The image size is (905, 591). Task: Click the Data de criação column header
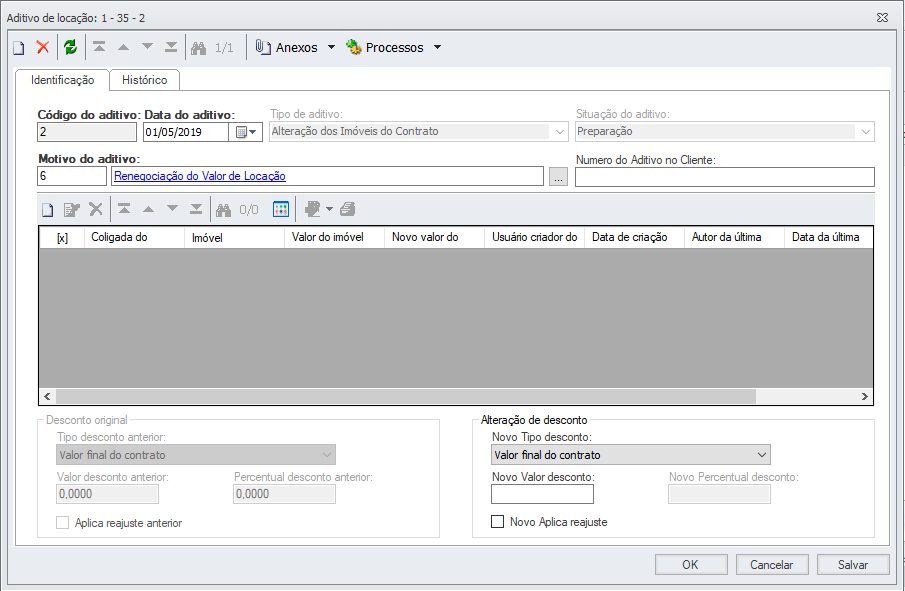coord(634,238)
